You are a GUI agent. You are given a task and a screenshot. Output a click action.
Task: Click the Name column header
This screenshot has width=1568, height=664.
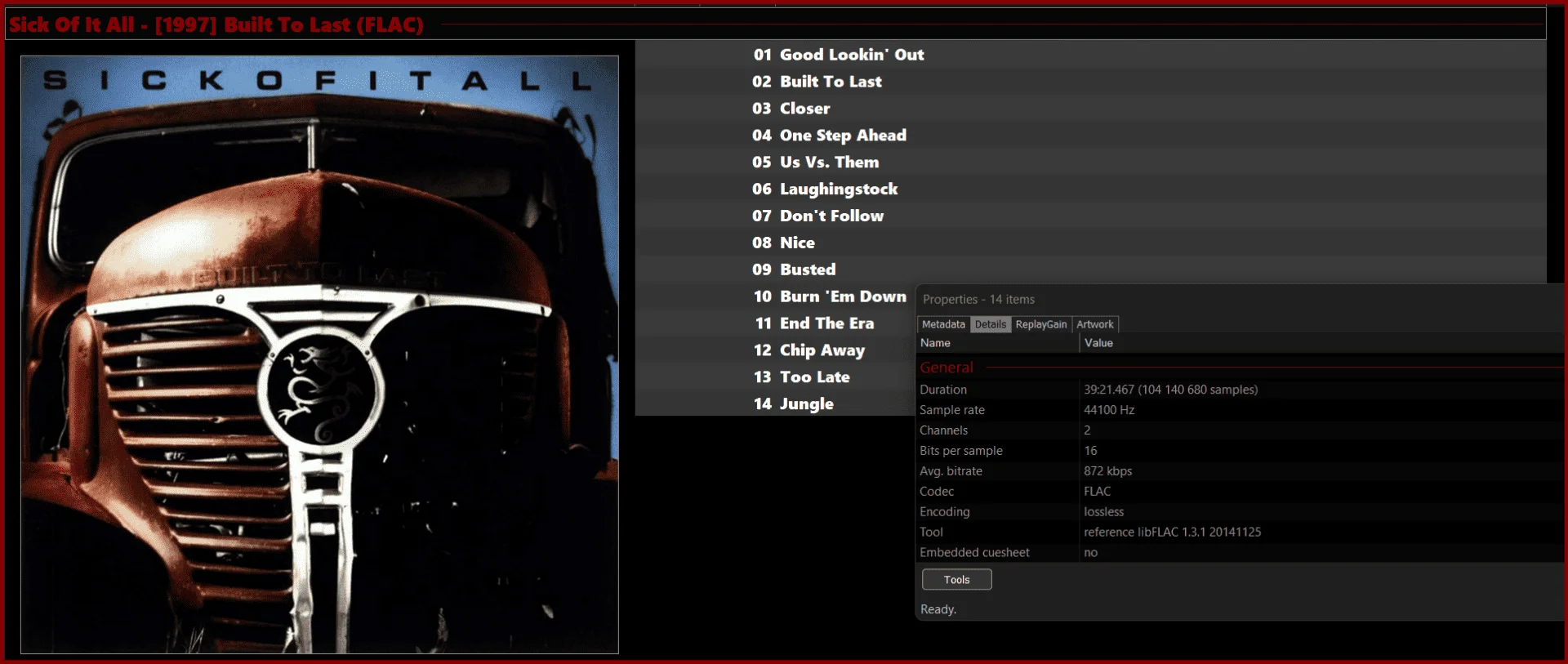[998, 343]
